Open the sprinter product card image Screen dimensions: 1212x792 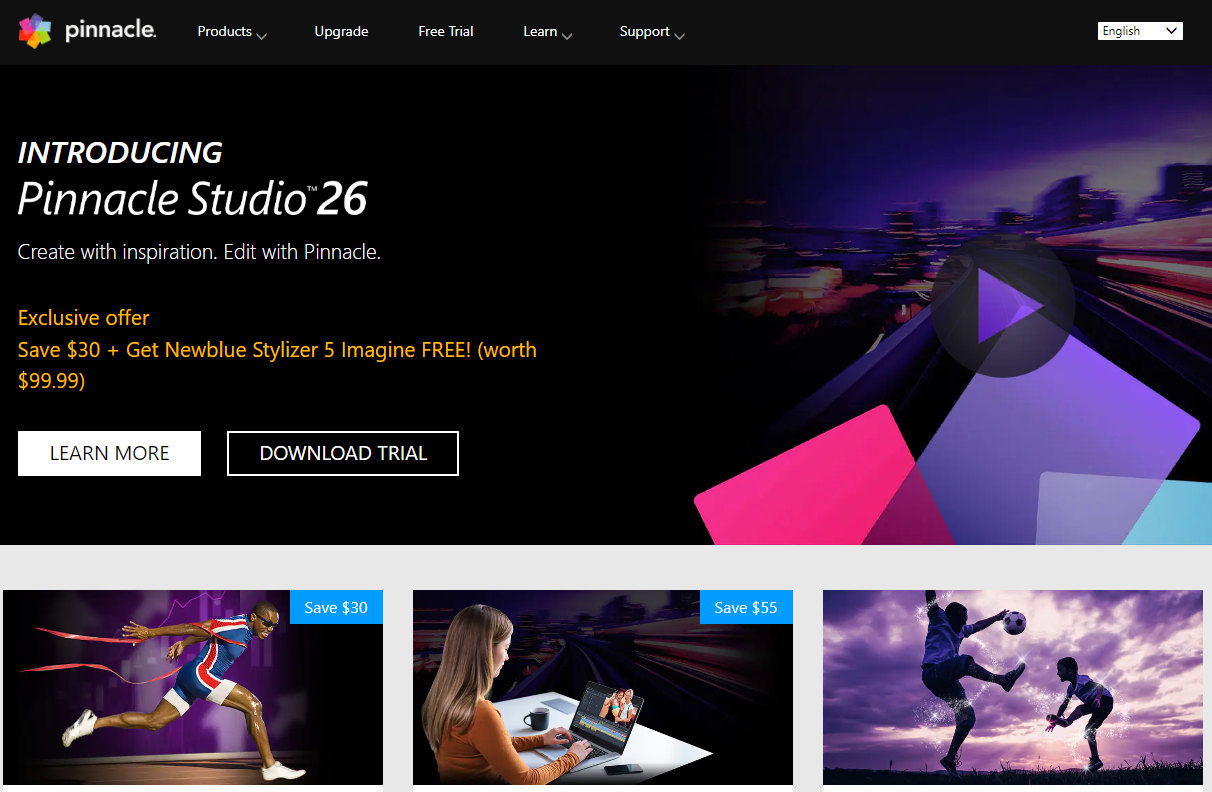pos(193,687)
